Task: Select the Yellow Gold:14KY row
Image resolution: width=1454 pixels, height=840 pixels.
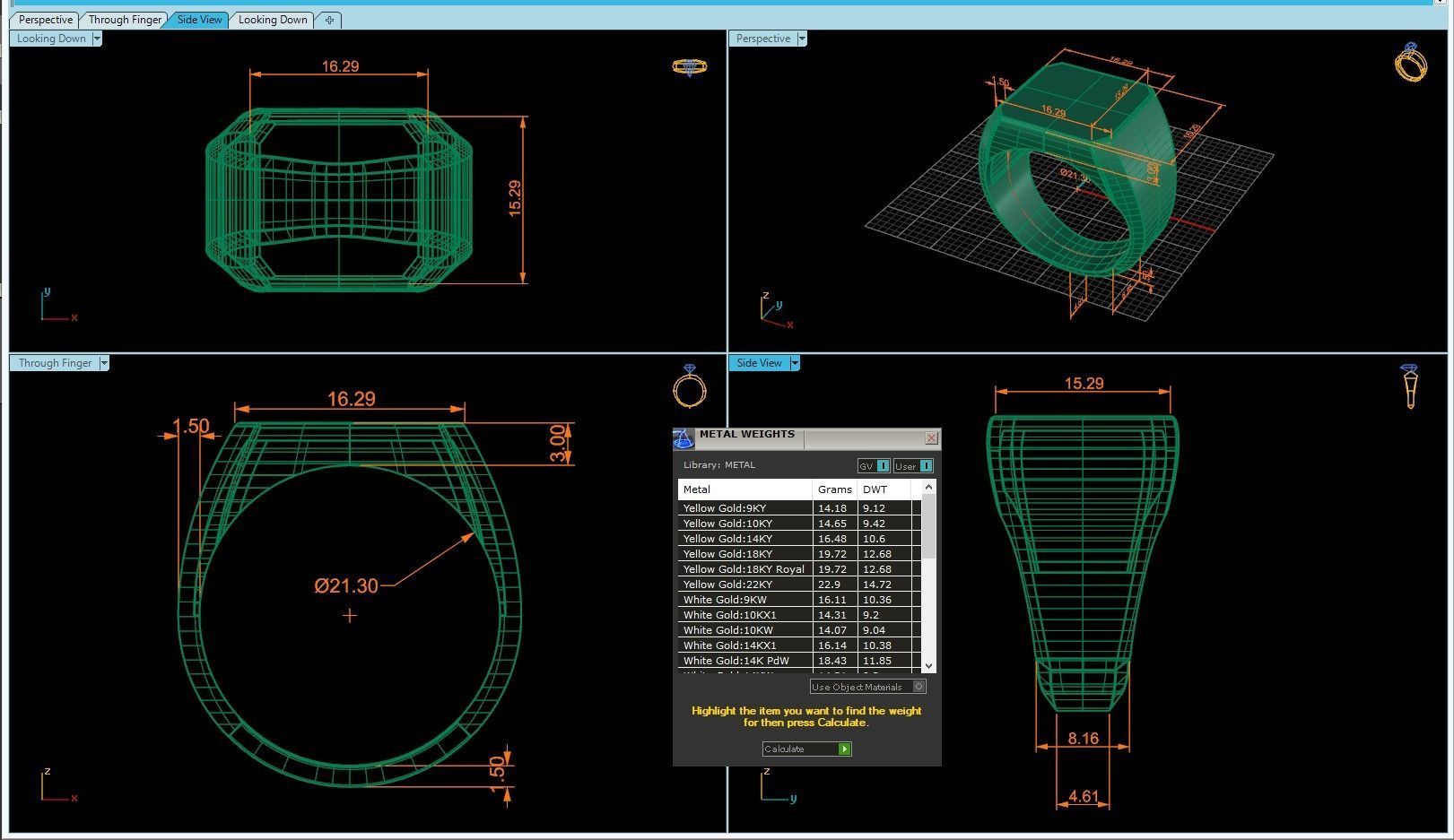Action: (x=800, y=539)
